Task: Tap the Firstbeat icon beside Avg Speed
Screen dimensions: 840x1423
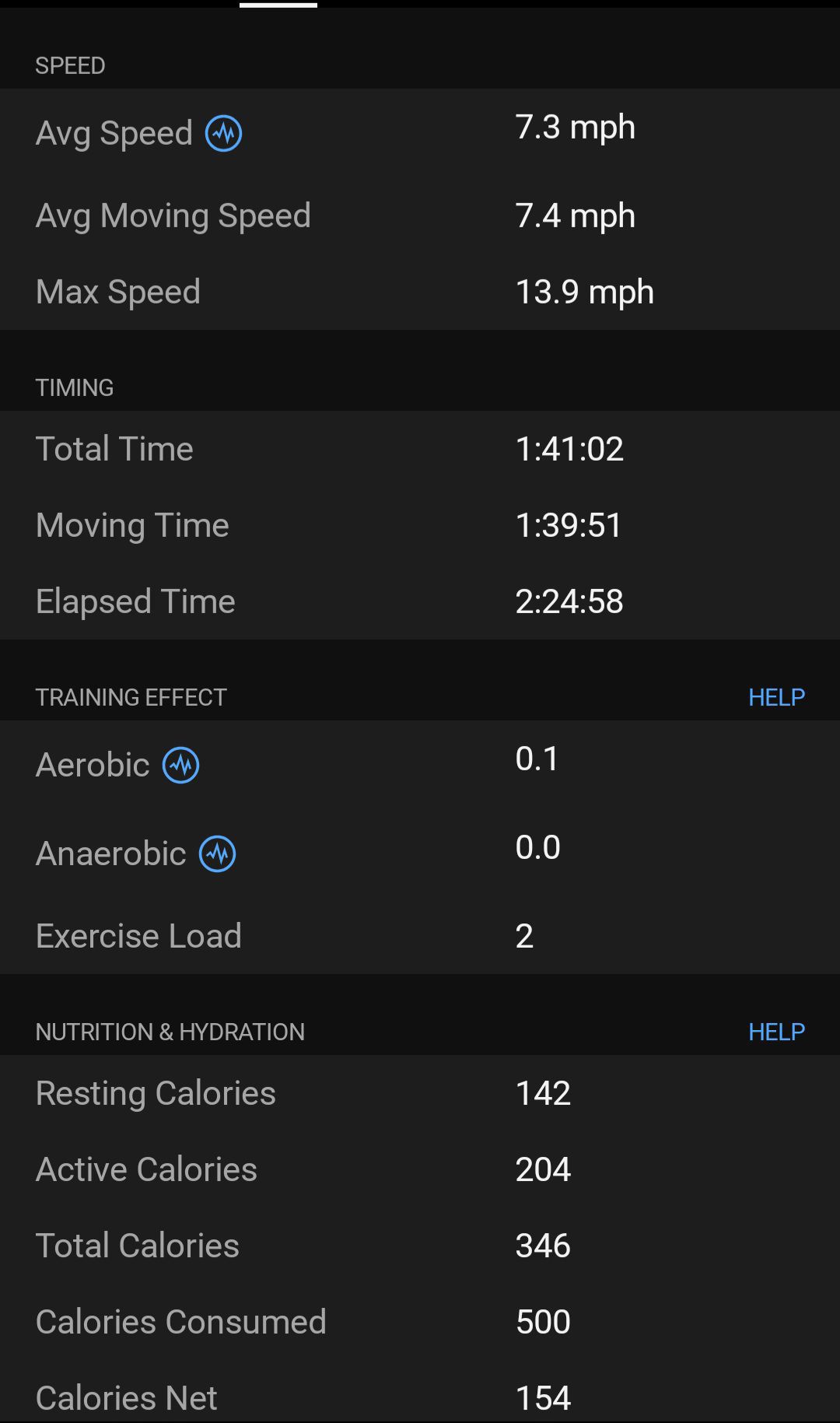Action: (223, 133)
